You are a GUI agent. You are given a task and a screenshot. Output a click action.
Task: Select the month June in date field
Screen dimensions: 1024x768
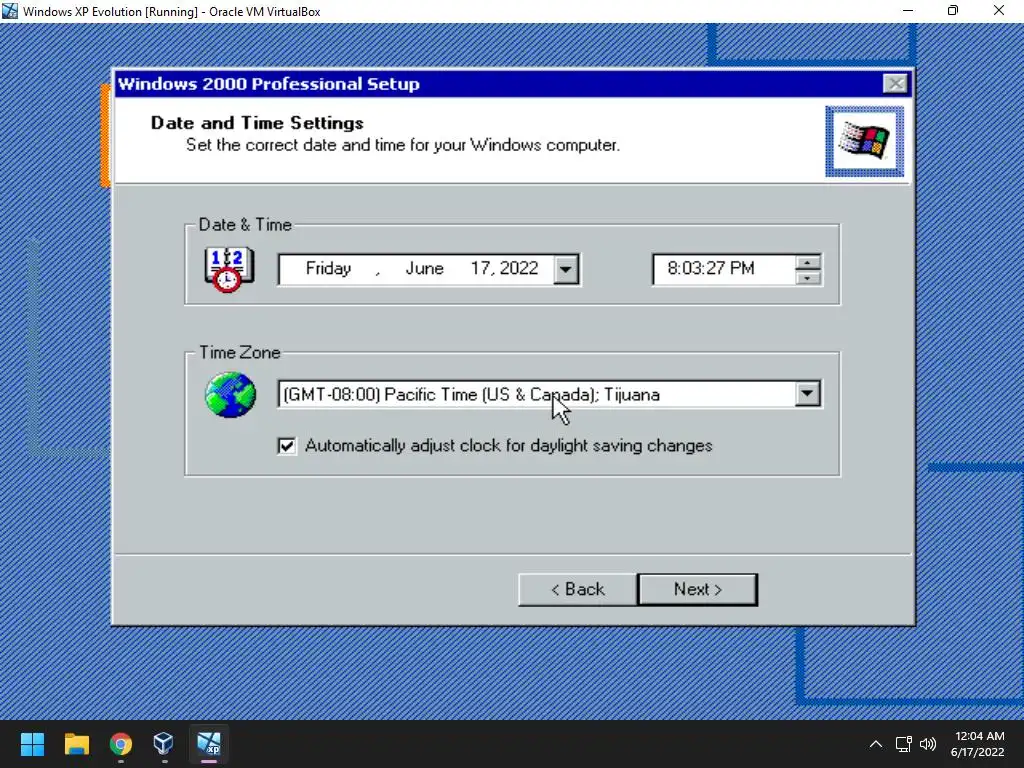[x=424, y=268]
